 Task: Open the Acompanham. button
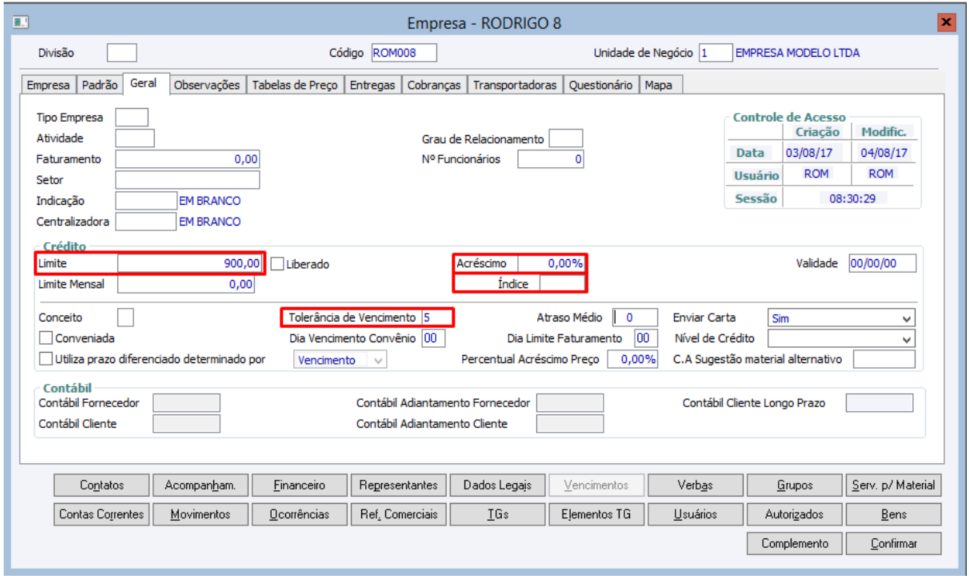[x=200, y=485]
